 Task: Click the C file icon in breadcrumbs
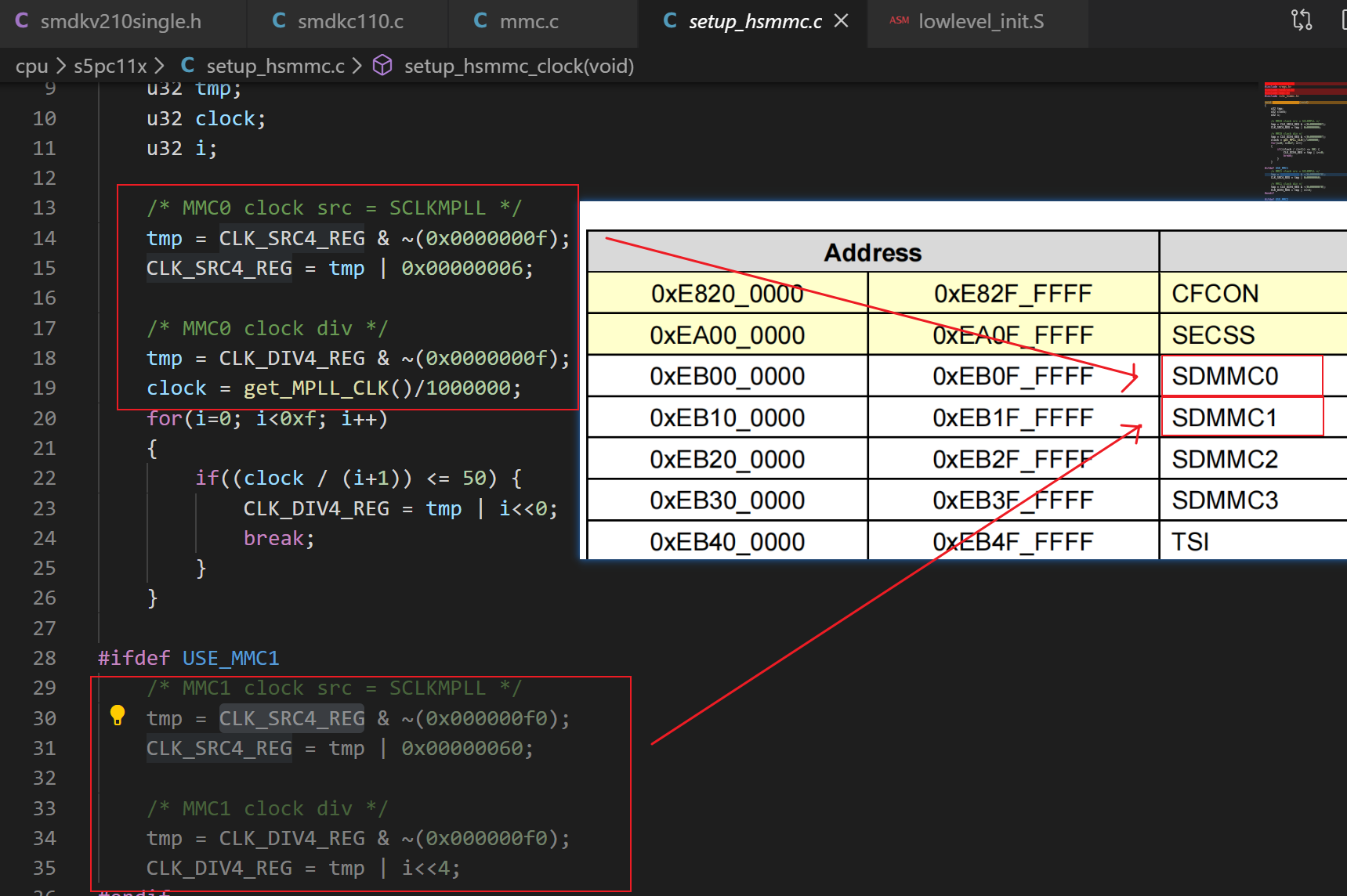(188, 66)
